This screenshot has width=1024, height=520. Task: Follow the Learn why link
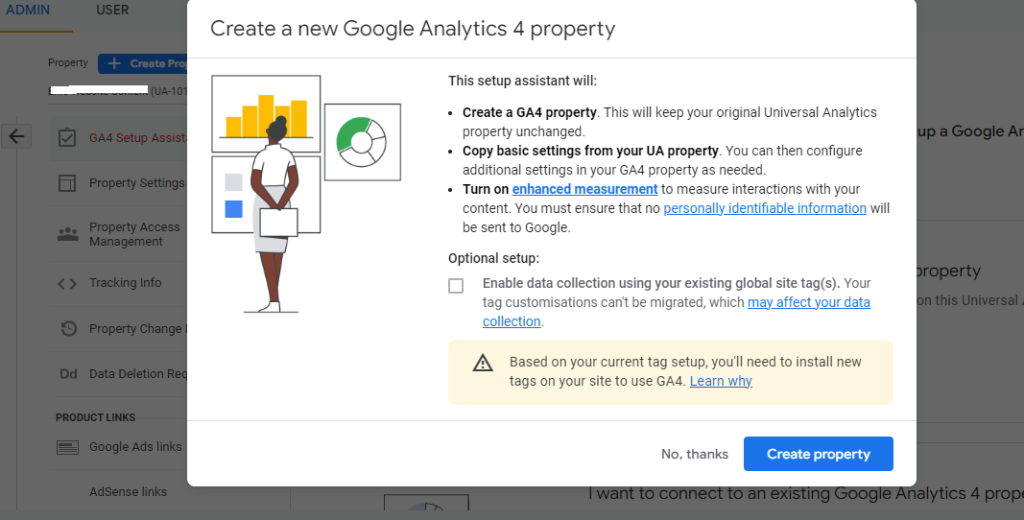click(x=721, y=381)
